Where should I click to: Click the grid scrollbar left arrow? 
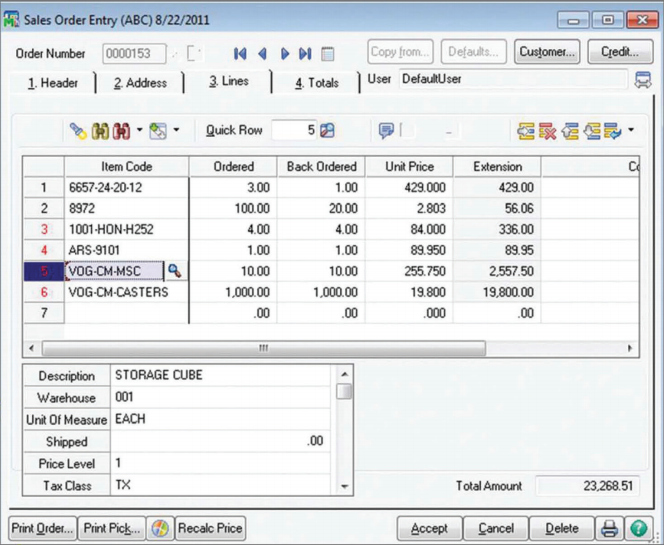31,349
